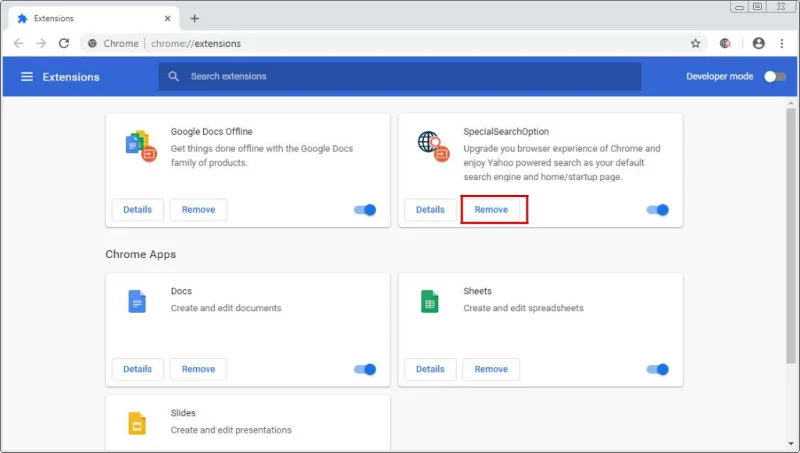Open the profile account icon
800x453 pixels.
pos(759,43)
